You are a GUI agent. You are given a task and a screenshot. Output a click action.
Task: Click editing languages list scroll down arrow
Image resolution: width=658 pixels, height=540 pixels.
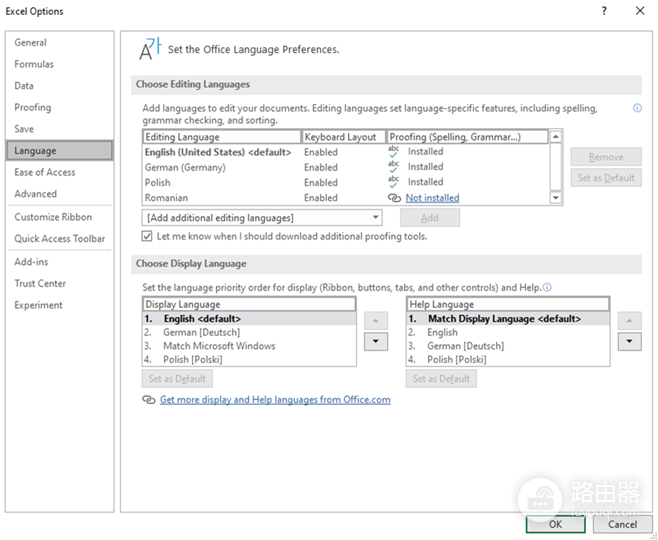click(x=556, y=197)
